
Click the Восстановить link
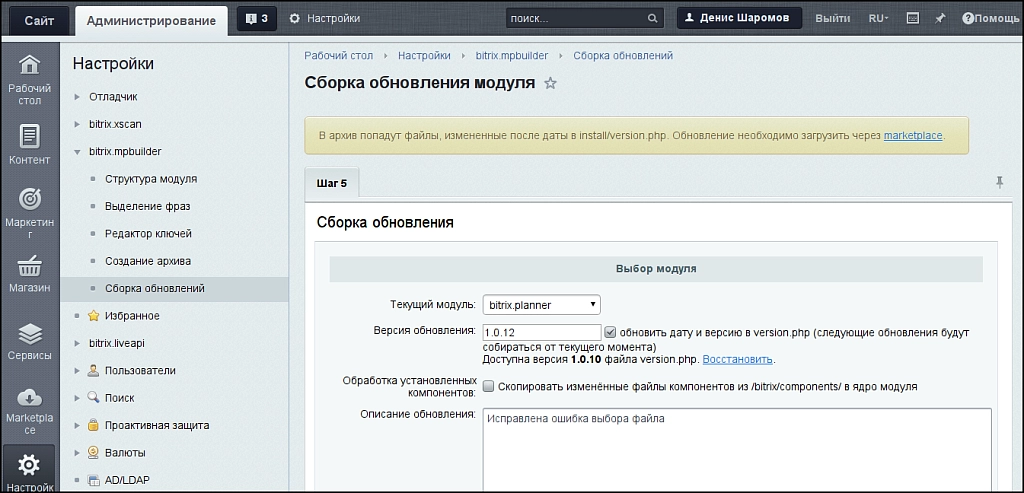(737, 360)
